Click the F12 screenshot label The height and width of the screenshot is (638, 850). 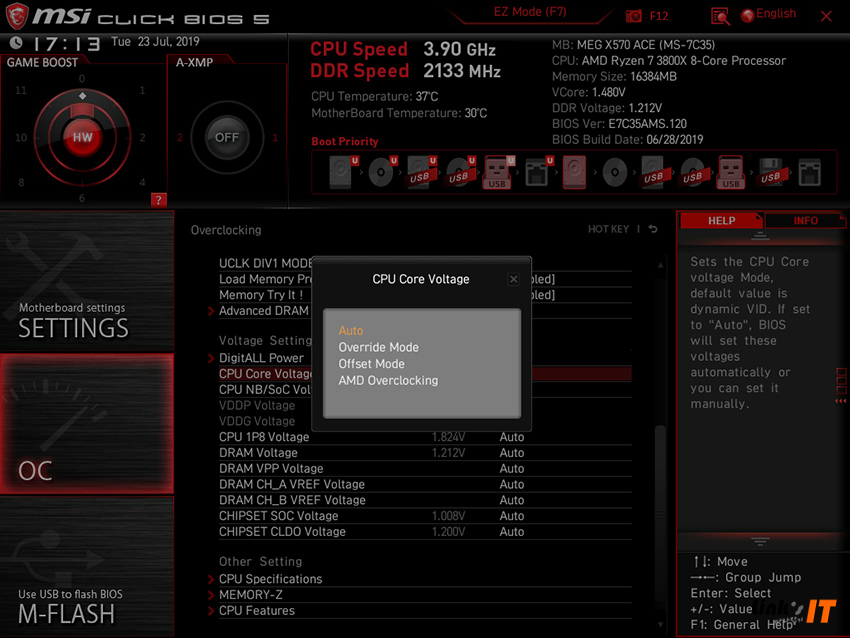[x=659, y=16]
